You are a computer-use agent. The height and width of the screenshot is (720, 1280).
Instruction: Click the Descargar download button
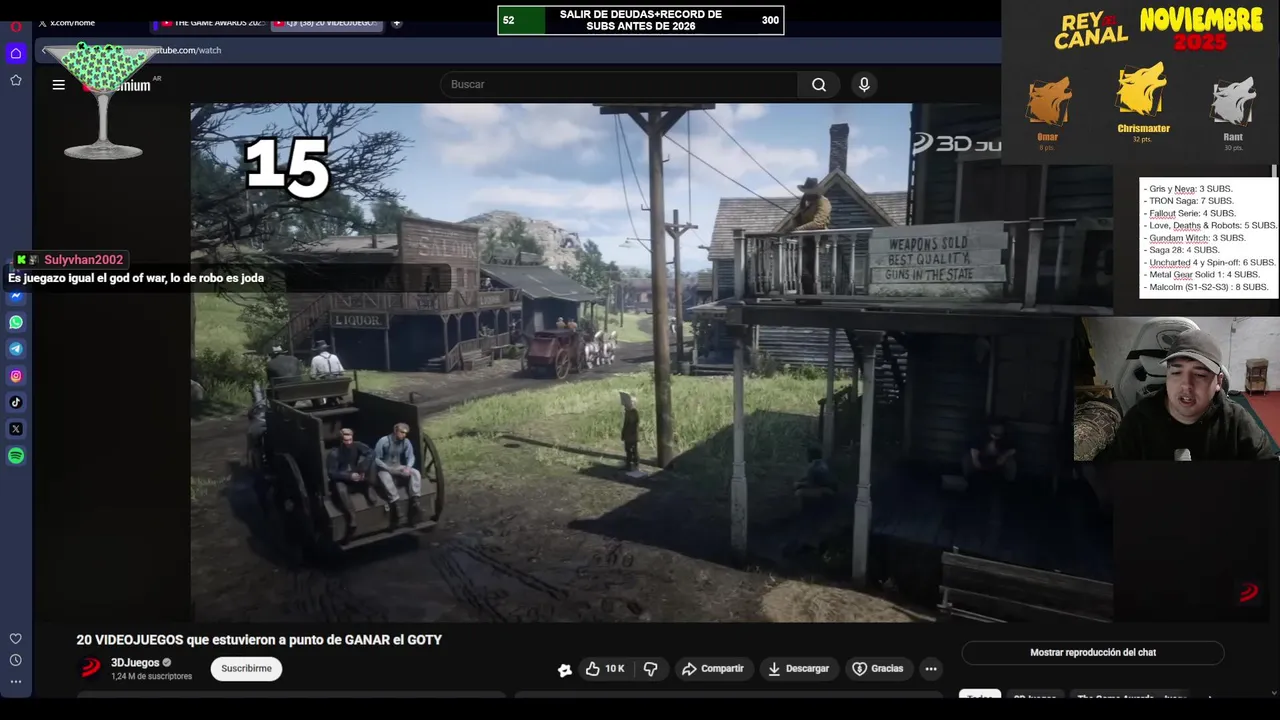(798, 669)
